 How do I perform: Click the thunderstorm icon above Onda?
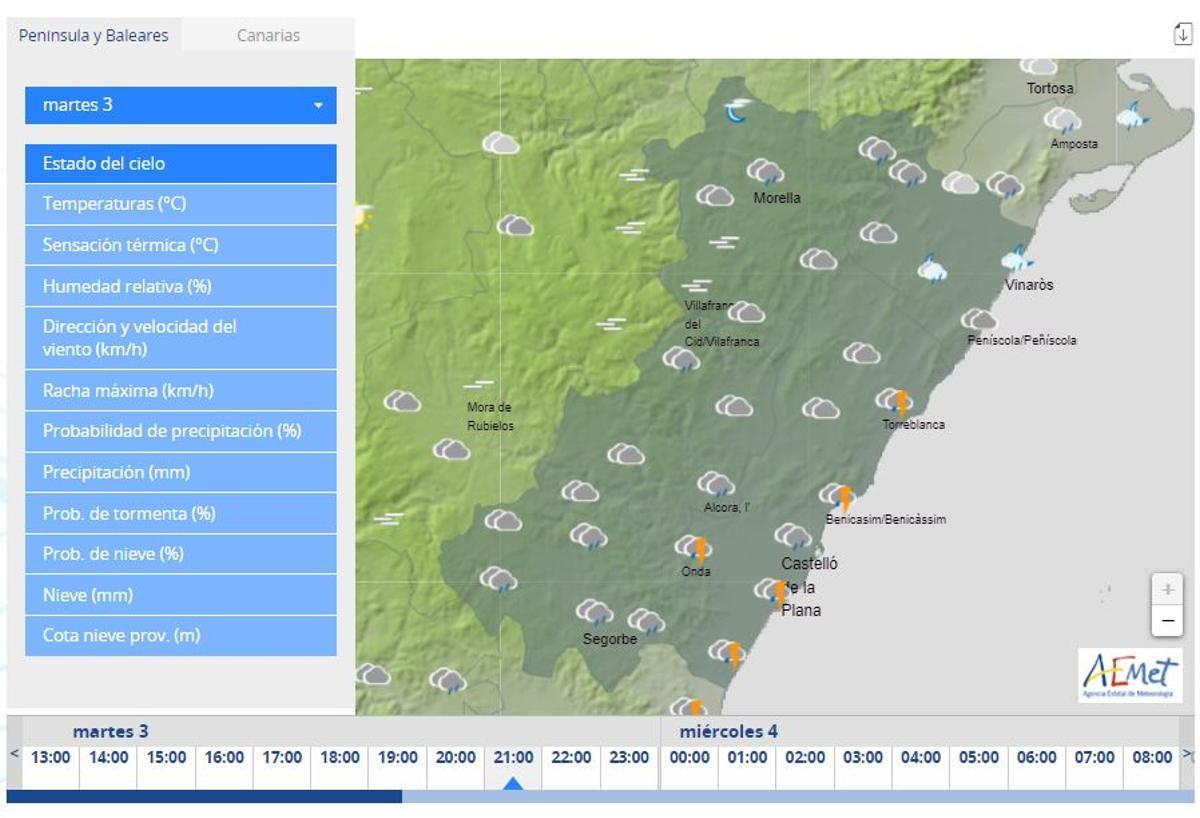click(694, 548)
